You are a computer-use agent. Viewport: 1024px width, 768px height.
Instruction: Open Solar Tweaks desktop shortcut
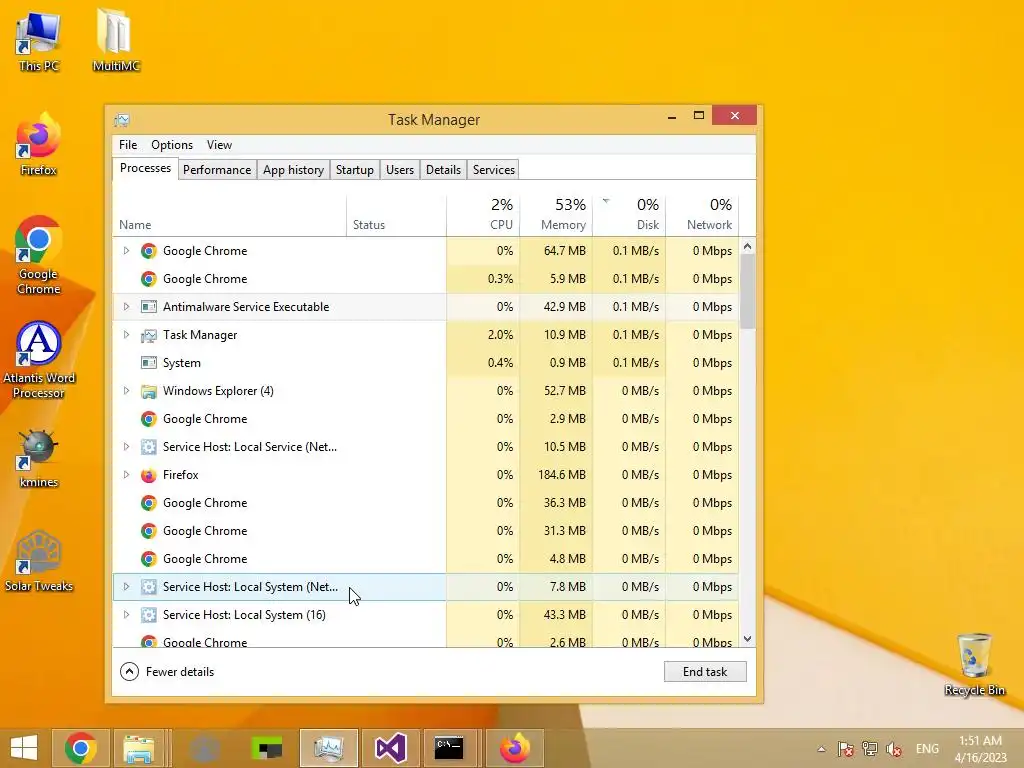click(x=39, y=562)
